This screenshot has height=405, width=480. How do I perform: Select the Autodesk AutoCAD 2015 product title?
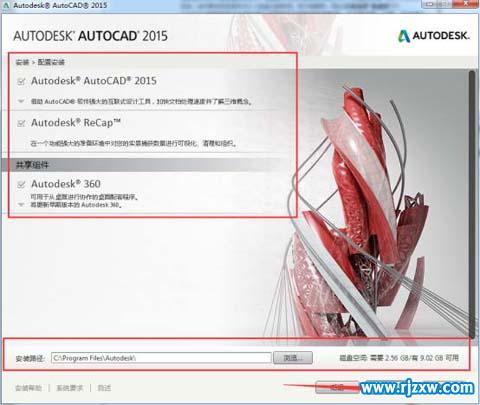tap(94, 81)
